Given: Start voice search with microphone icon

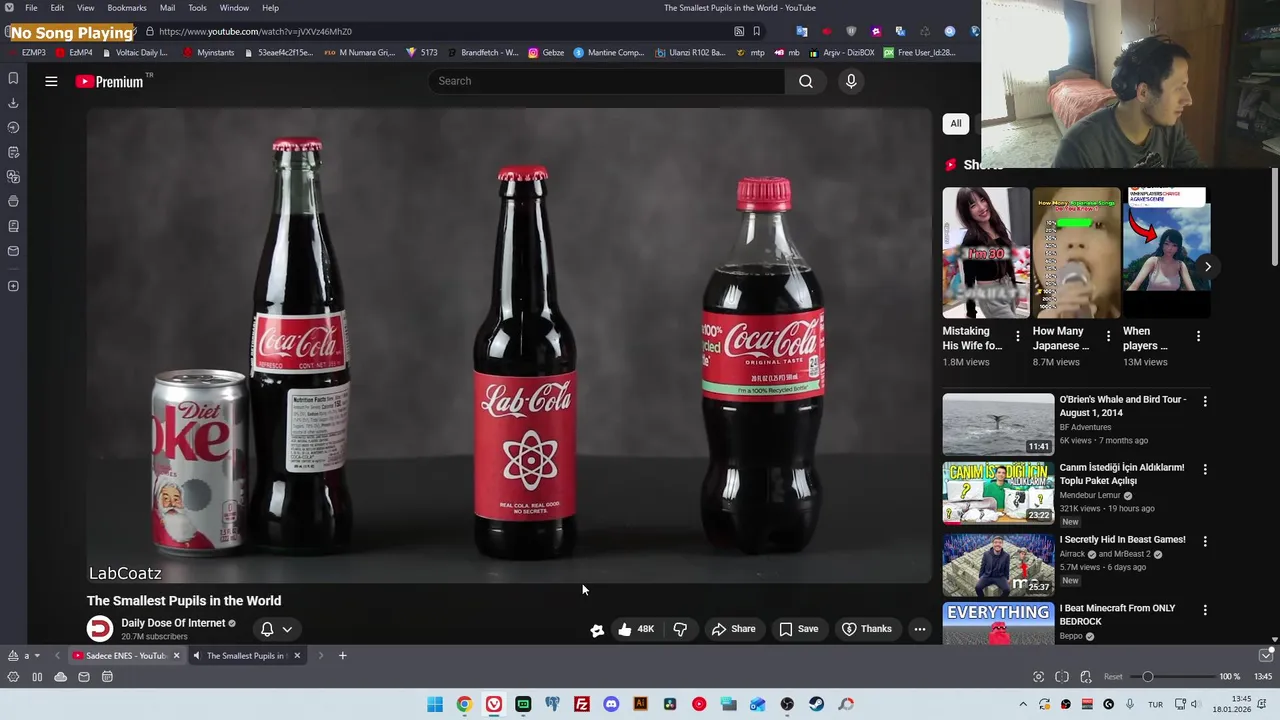Looking at the screenshot, I should 851,81.
